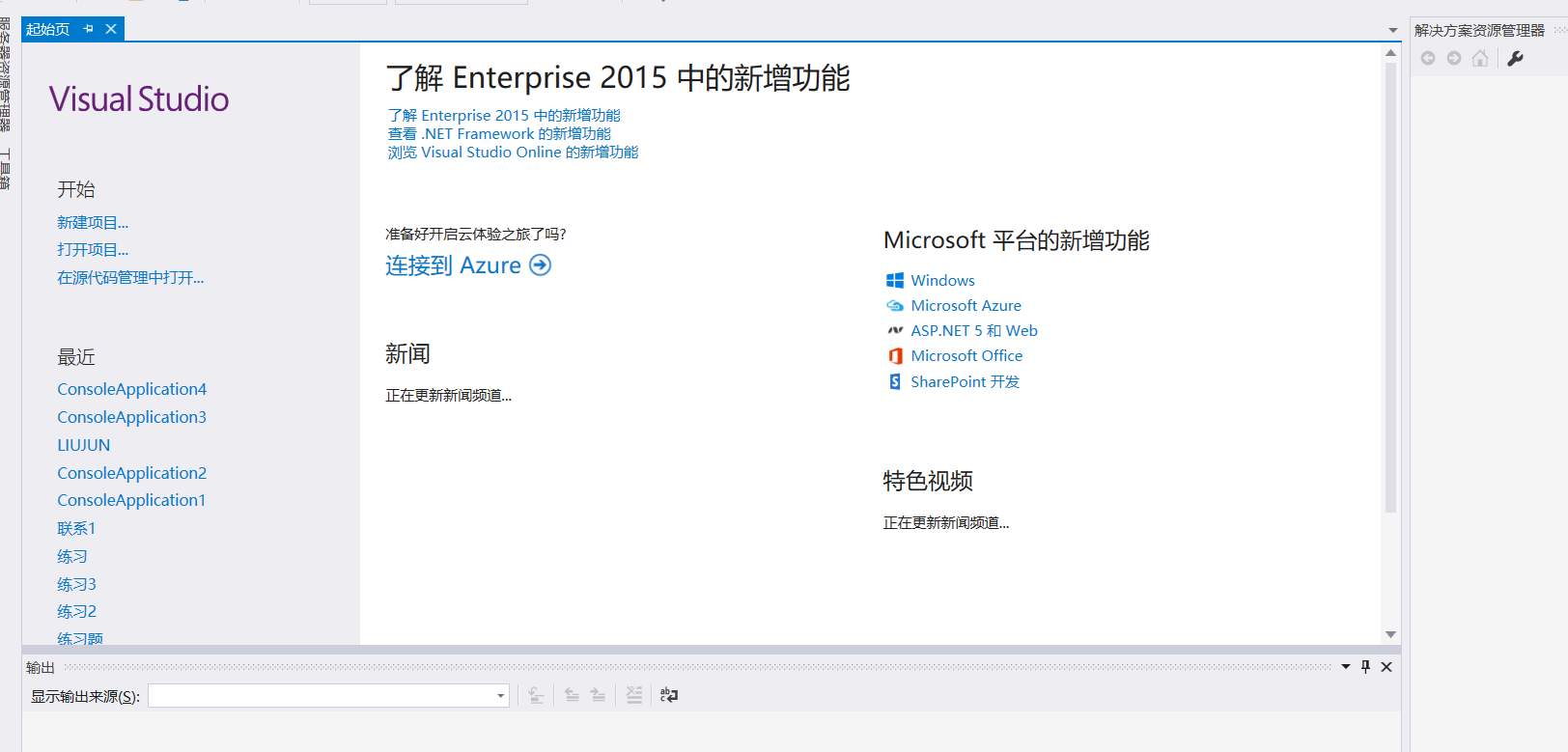This screenshot has height=752, width=1568.
Task: Click 正在更新新闻频道... under 特色视频
Action: [x=946, y=523]
